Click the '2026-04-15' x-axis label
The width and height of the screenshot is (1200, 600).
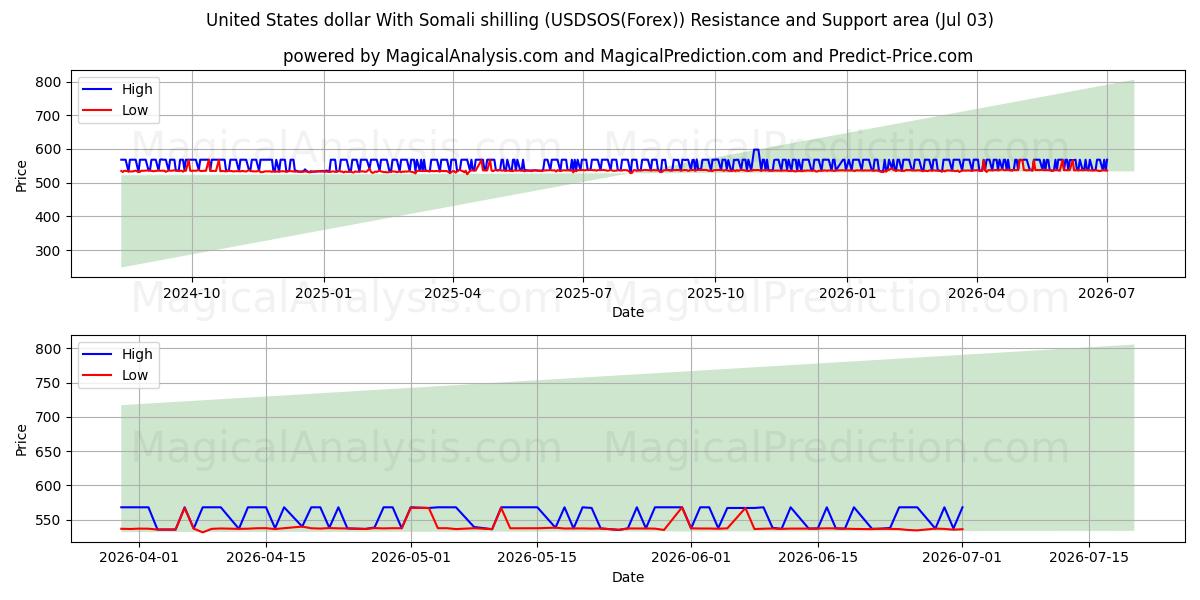[266, 560]
